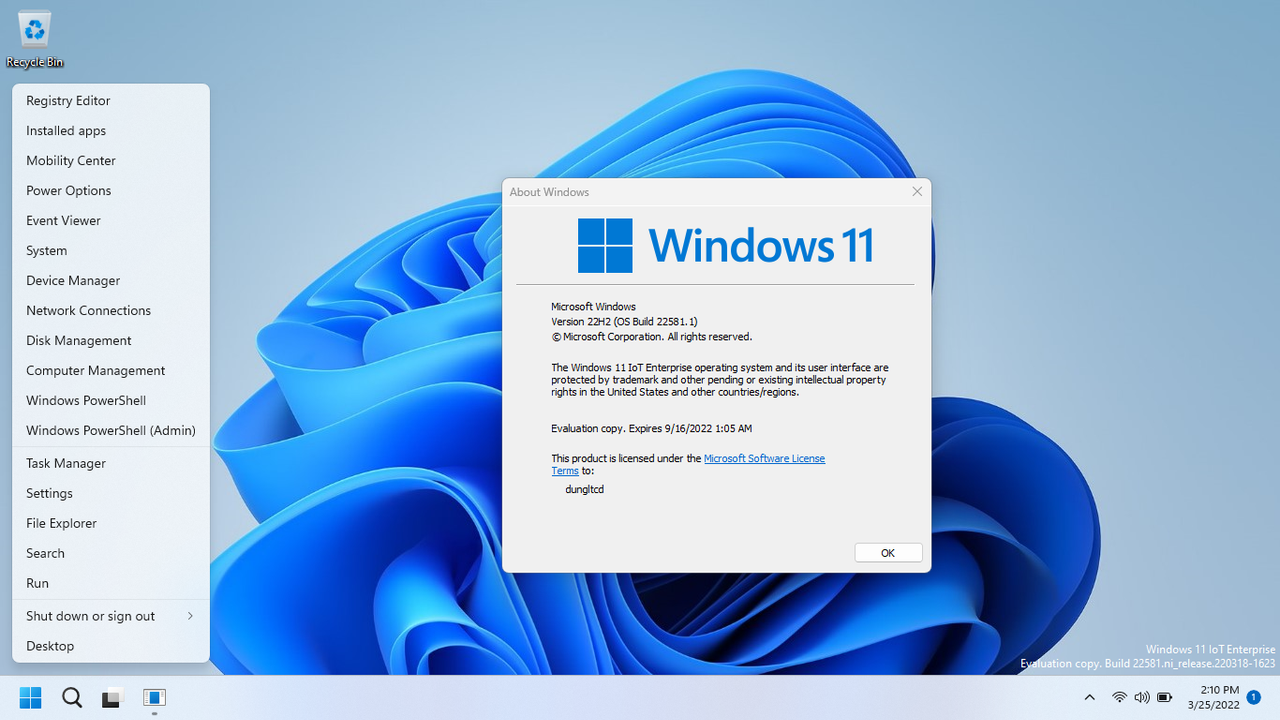
Task: Choose Desktop at the menu bottom
Action: tap(111, 647)
